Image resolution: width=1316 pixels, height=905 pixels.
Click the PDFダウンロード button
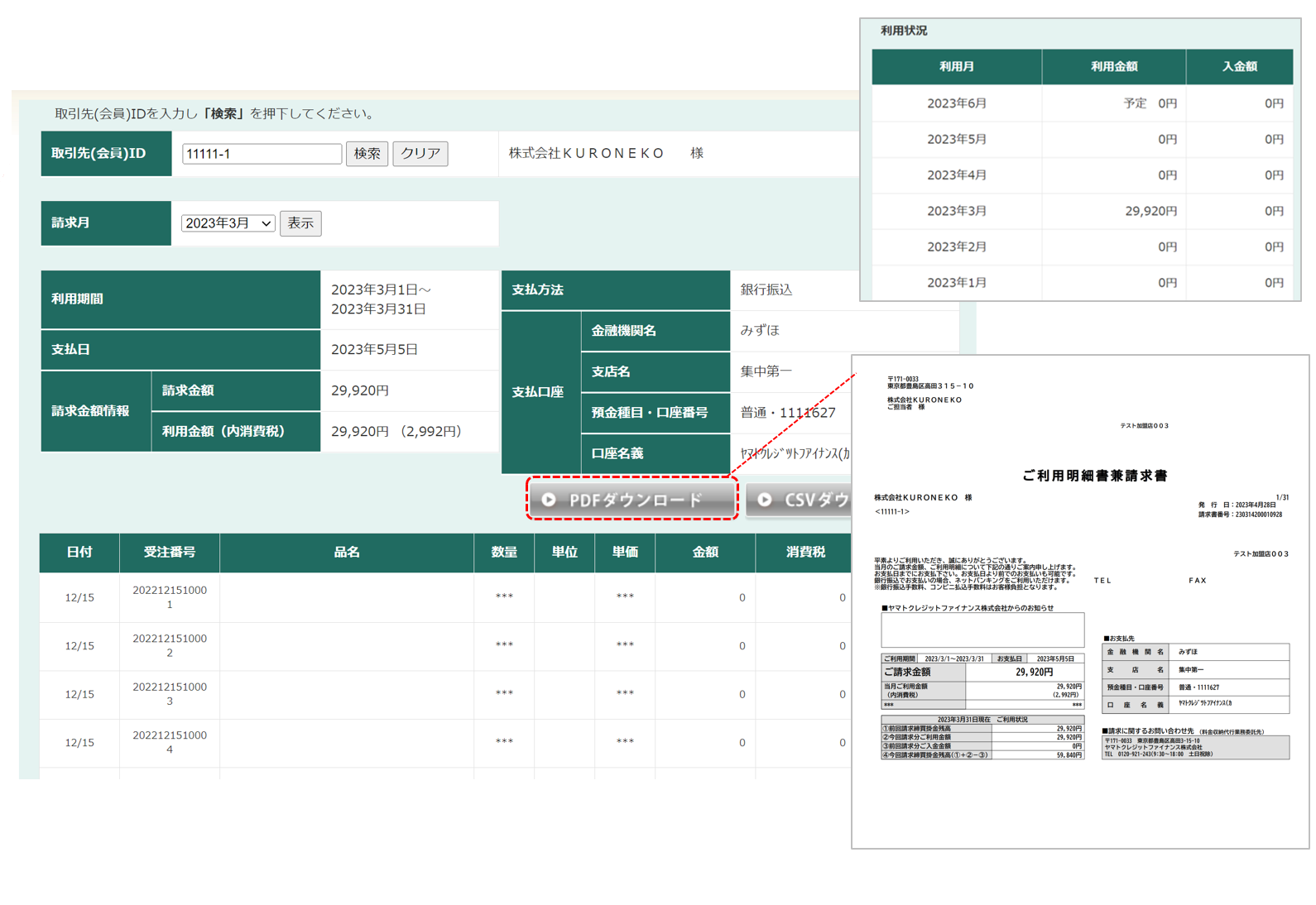tap(632, 500)
